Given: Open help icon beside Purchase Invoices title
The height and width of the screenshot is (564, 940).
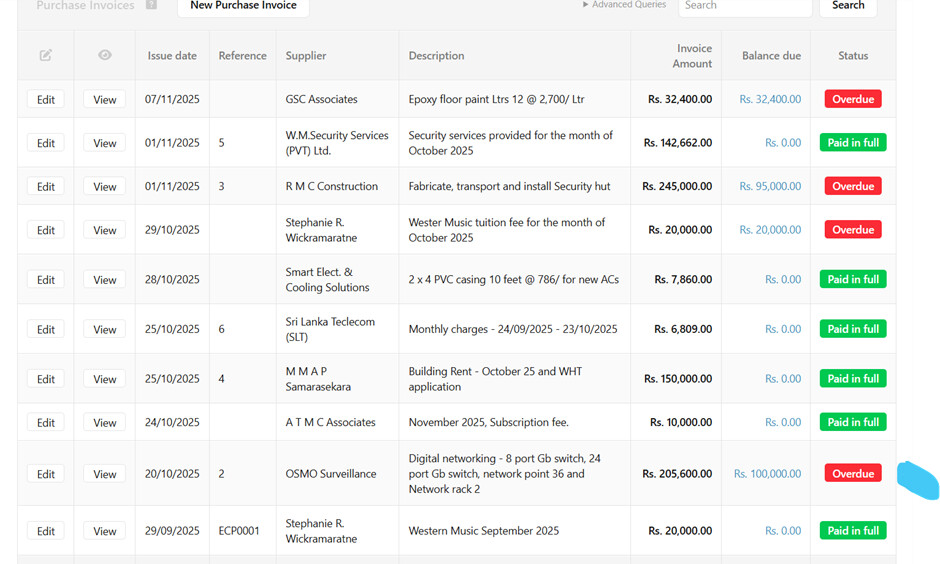Looking at the screenshot, I should tap(151, 5).
